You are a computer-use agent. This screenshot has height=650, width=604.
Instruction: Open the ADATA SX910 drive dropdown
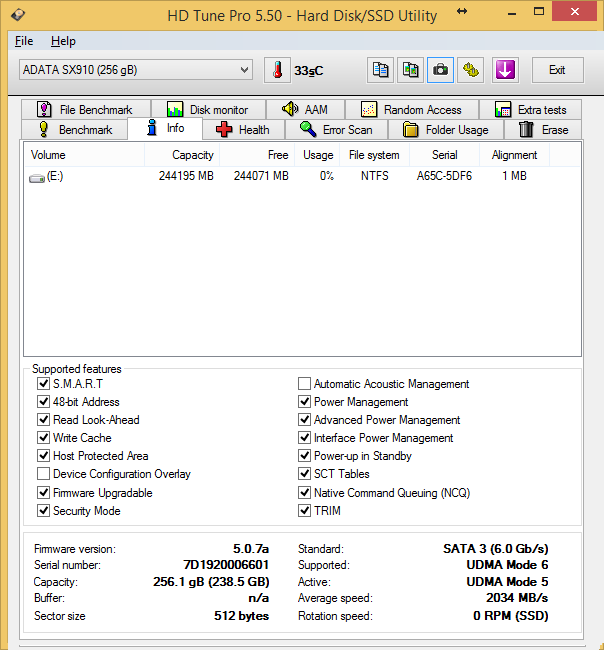(x=136, y=70)
